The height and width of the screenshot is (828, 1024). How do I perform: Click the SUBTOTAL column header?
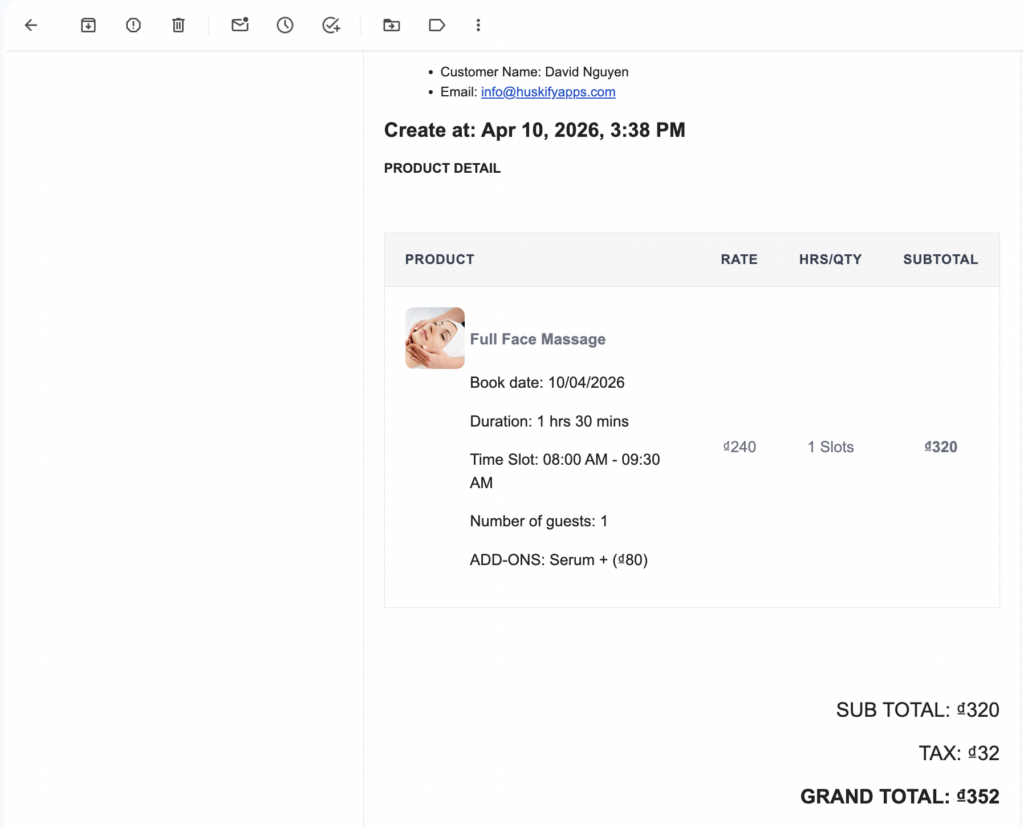coord(940,259)
